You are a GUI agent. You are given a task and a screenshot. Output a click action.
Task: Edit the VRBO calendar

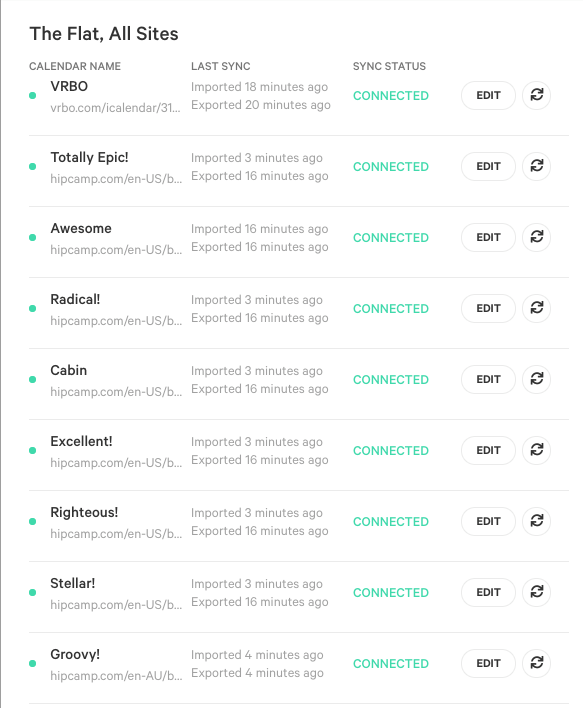point(488,95)
